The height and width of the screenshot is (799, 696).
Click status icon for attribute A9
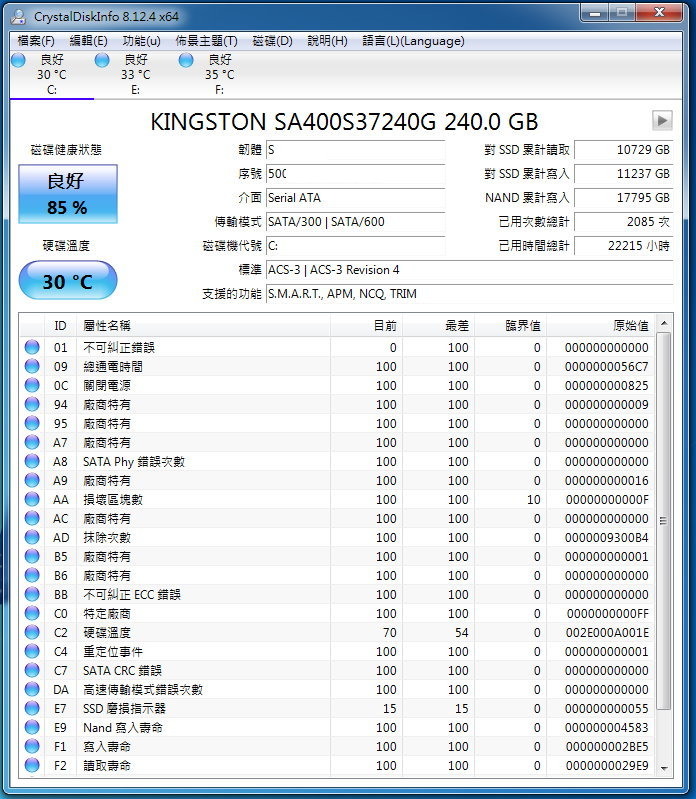(32, 480)
